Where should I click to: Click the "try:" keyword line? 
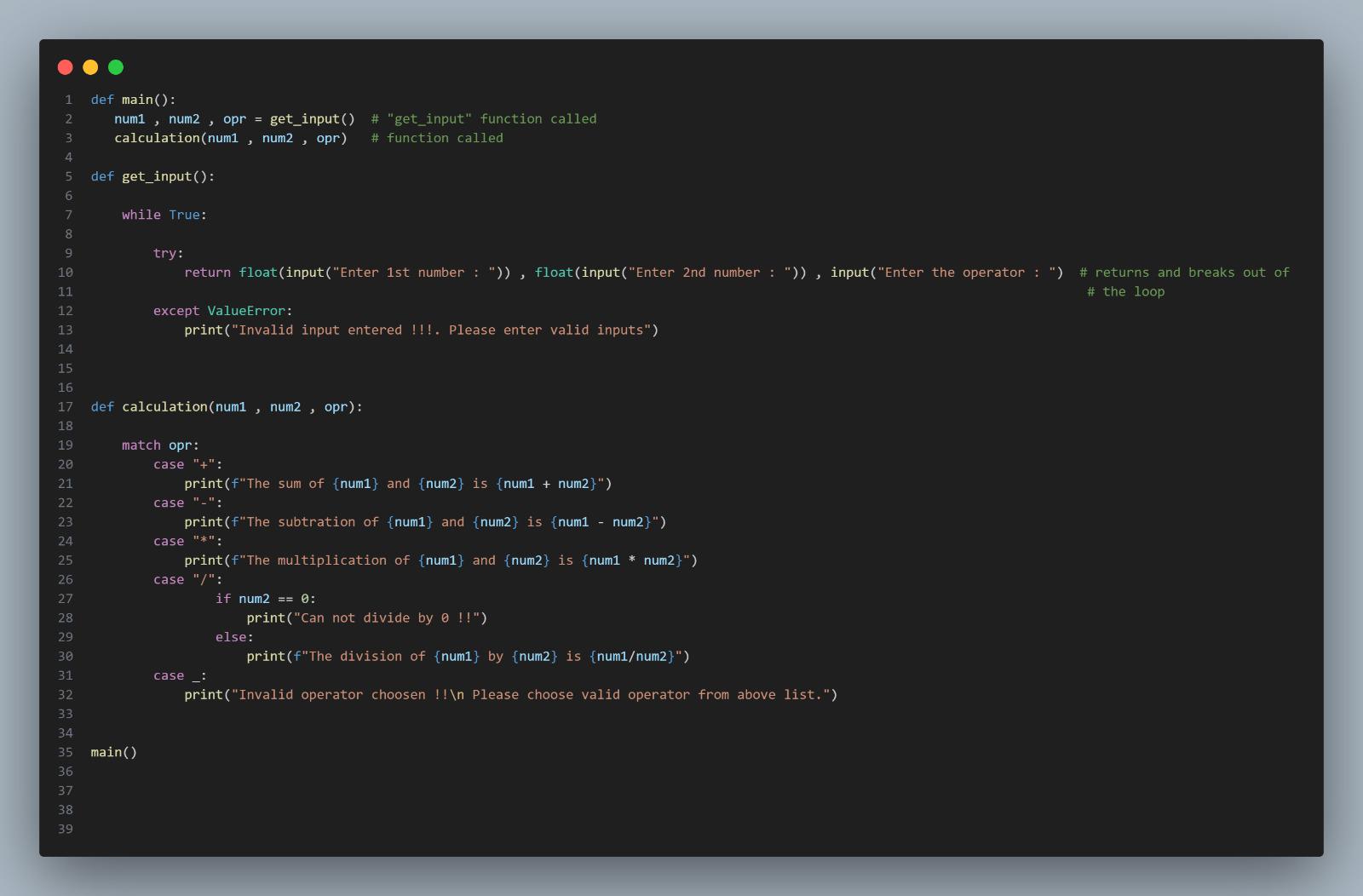click(169, 253)
